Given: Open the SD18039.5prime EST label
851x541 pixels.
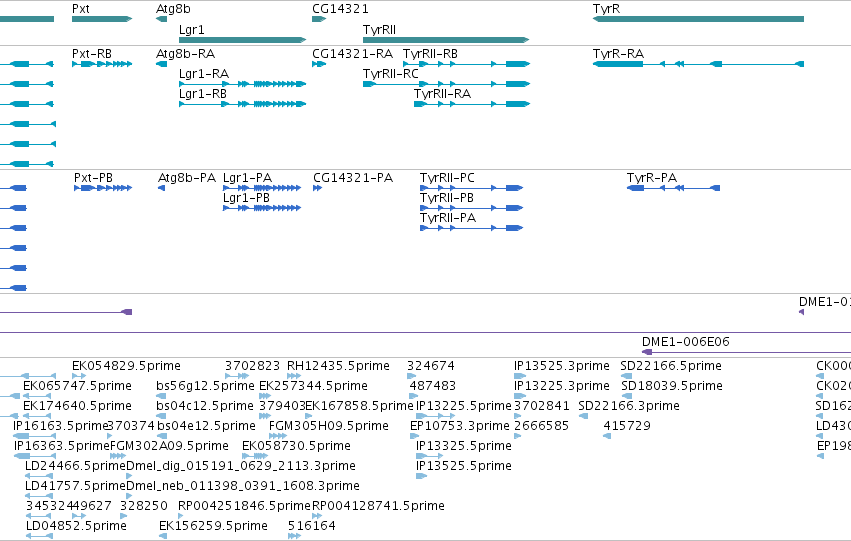Looking at the screenshot, I should point(672,386).
